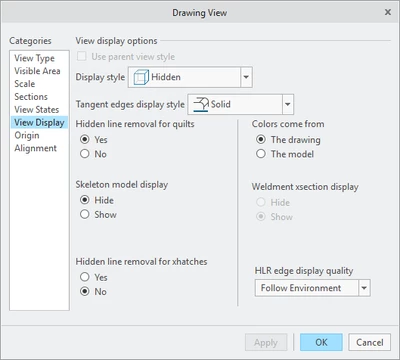The height and width of the screenshot is (360, 400).
Task: Open the Display style dropdown arrow
Action: 246,77
